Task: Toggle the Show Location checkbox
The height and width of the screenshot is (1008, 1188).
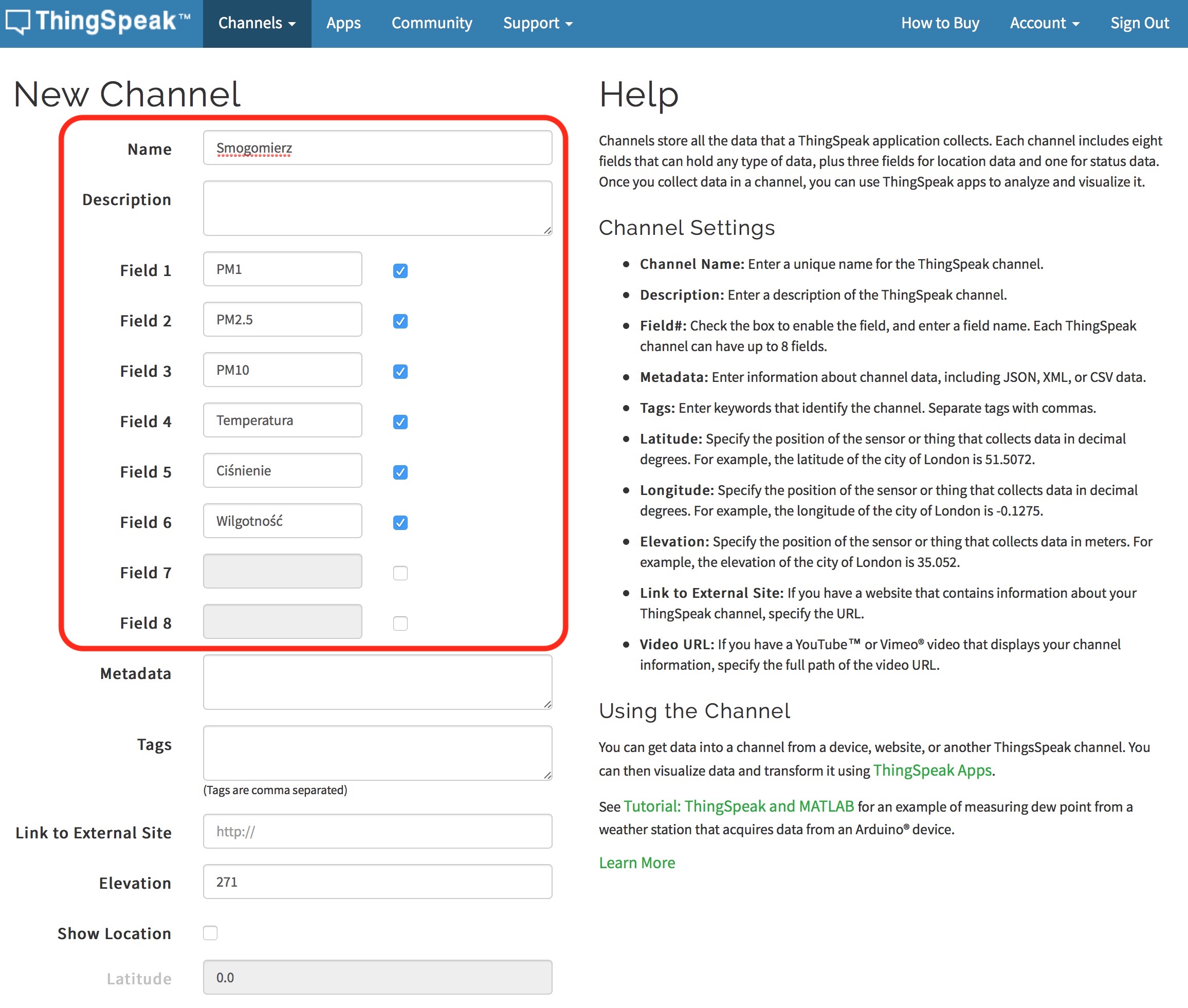Action: (210, 932)
